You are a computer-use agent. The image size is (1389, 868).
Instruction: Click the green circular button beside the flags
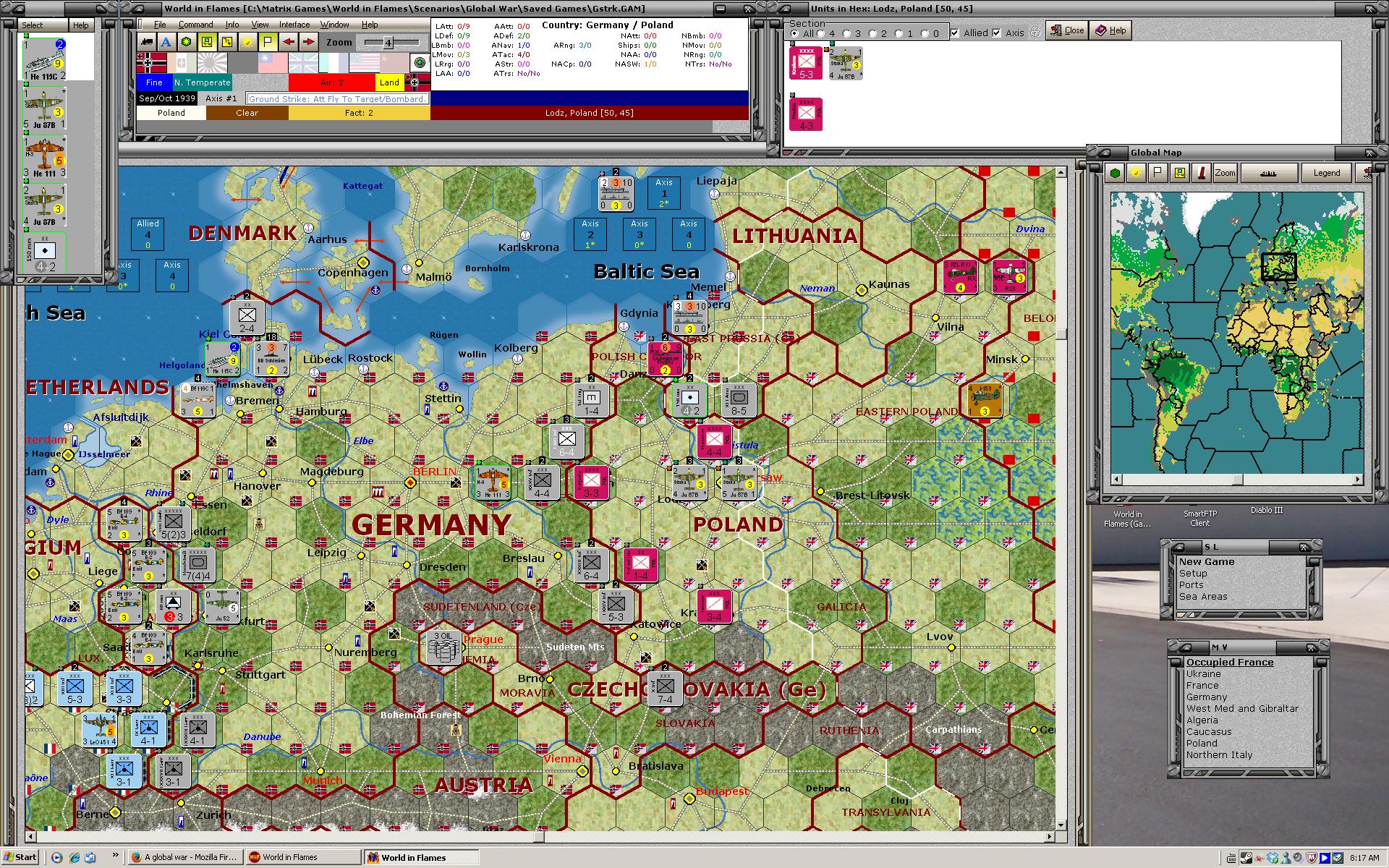pyautogui.click(x=420, y=63)
